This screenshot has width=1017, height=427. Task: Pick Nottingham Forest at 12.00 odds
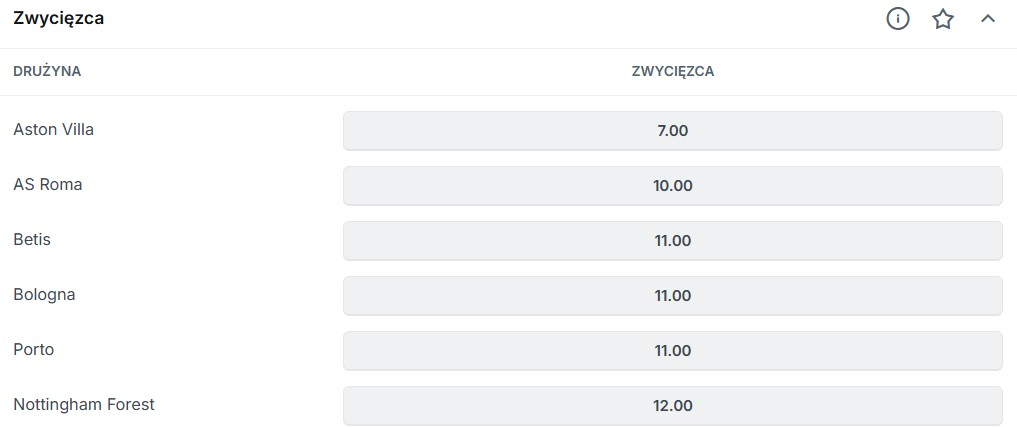[x=672, y=405]
